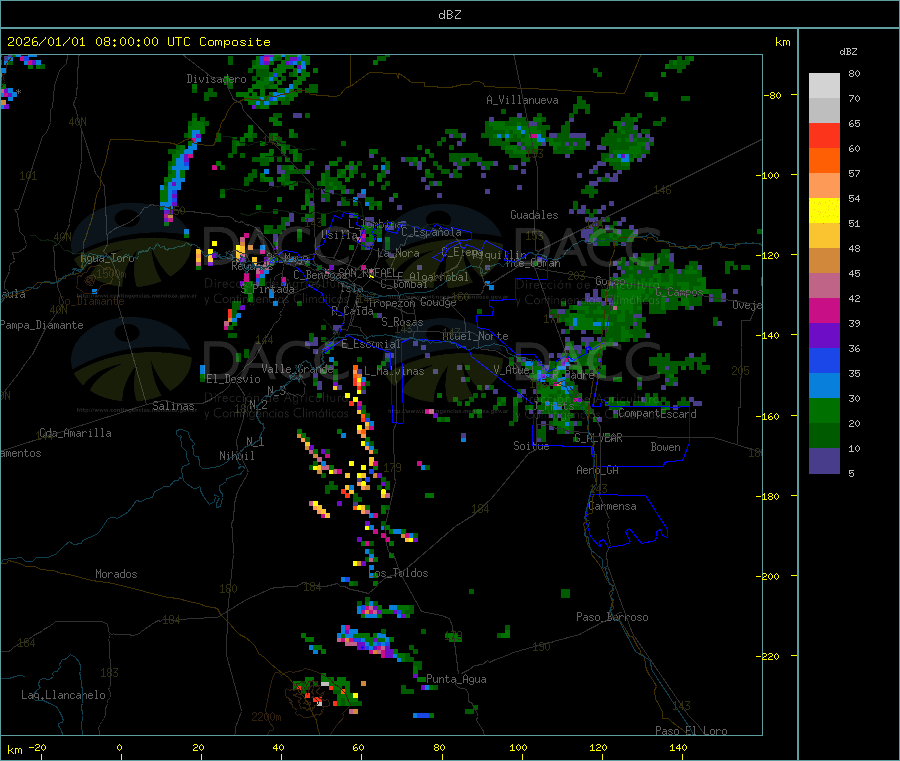Screen dimensions: 900x761
Task: Click the 'Aero_GA' map label
Action: tap(597, 470)
